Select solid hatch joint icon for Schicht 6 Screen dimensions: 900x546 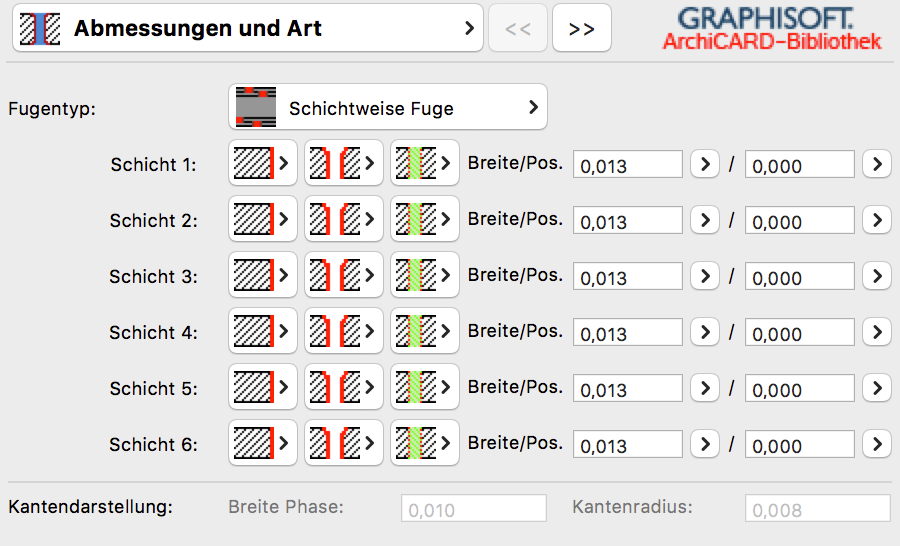[262, 443]
